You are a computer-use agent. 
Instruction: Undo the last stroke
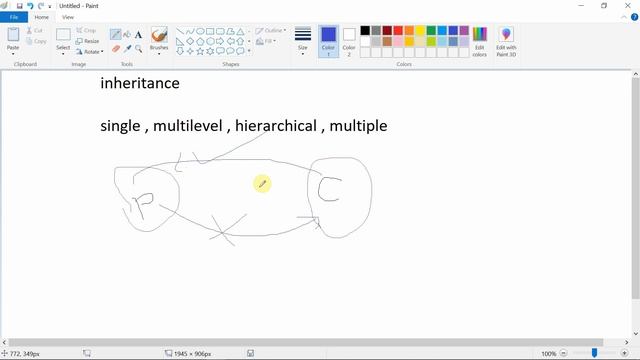pyautogui.click(x=30, y=6)
